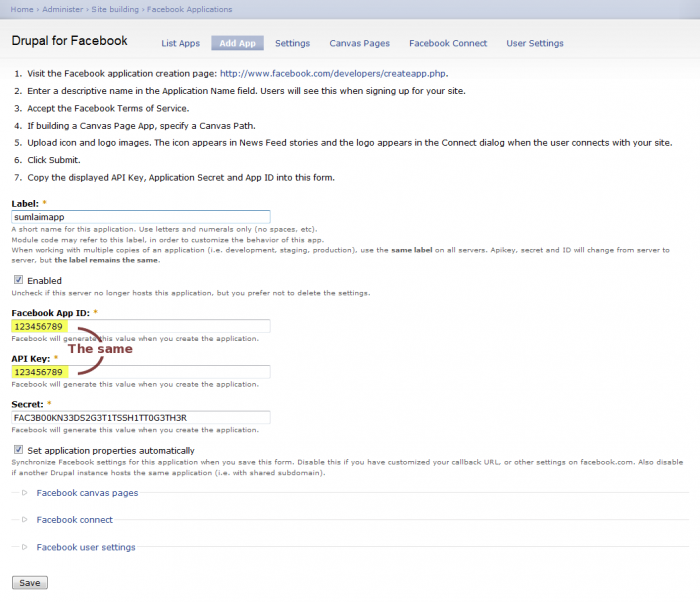Image resolution: width=700 pixels, height=602 pixels.
Task: Open the User Settings tab
Action: [535, 43]
